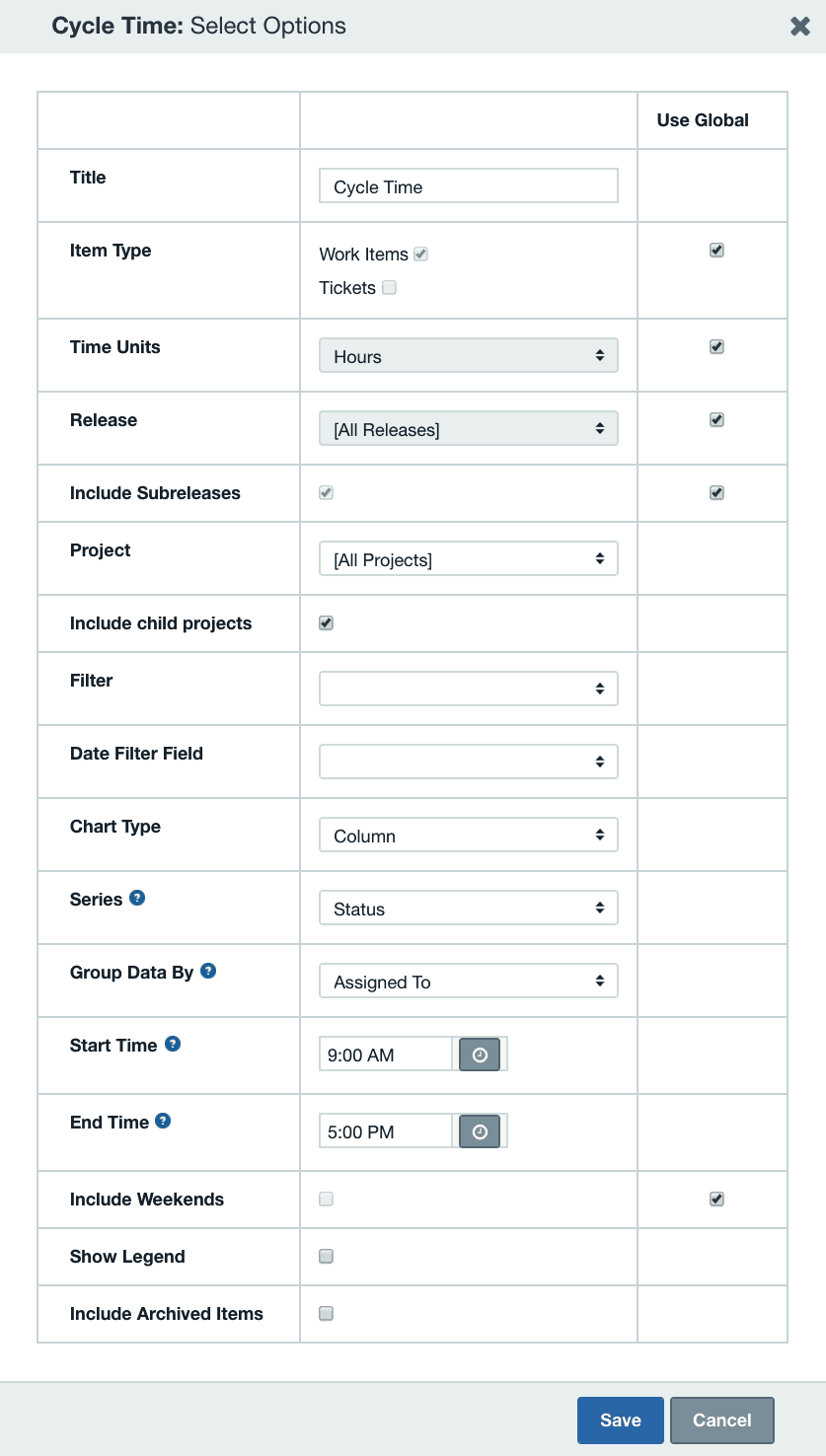Click the Save button
The height and width of the screenshot is (1456, 826).
pyautogui.click(x=620, y=1420)
